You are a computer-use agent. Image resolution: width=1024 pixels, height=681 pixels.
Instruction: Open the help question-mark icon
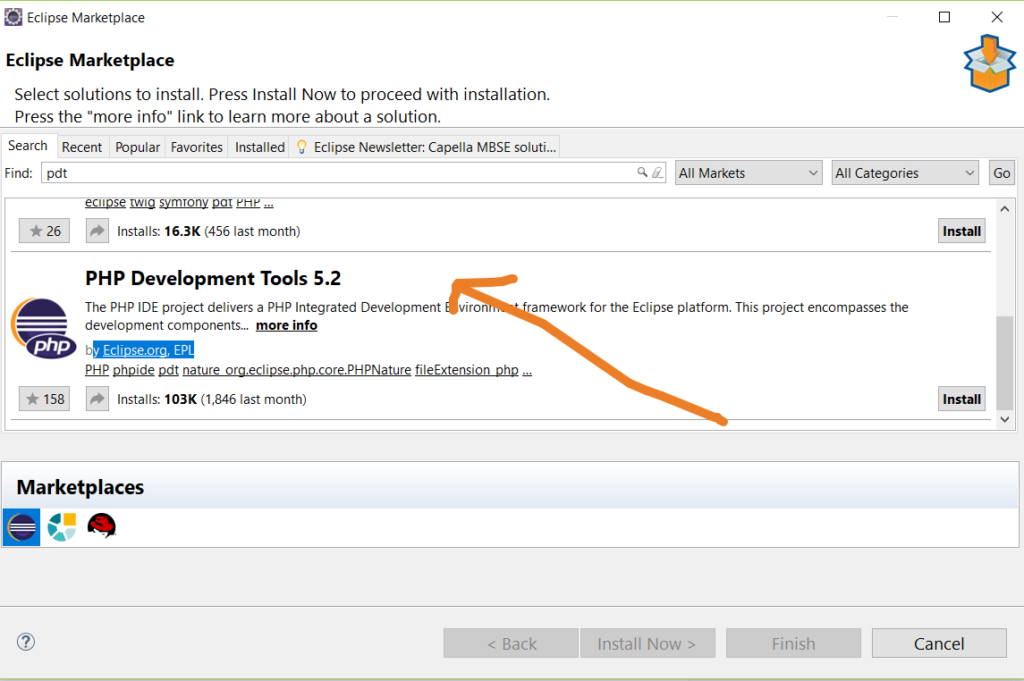pyautogui.click(x=24, y=642)
